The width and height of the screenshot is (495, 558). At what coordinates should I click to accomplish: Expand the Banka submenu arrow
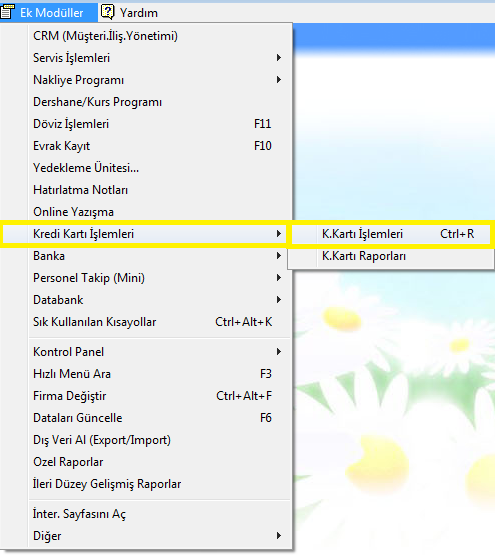279,256
